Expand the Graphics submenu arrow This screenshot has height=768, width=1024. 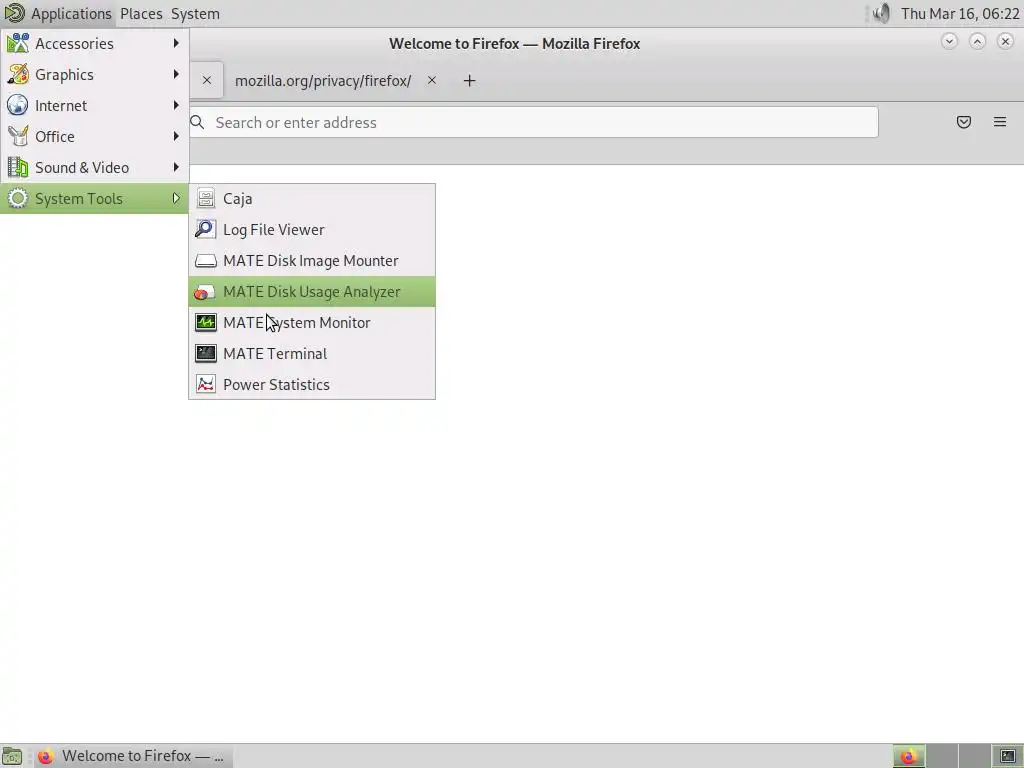click(176, 74)
